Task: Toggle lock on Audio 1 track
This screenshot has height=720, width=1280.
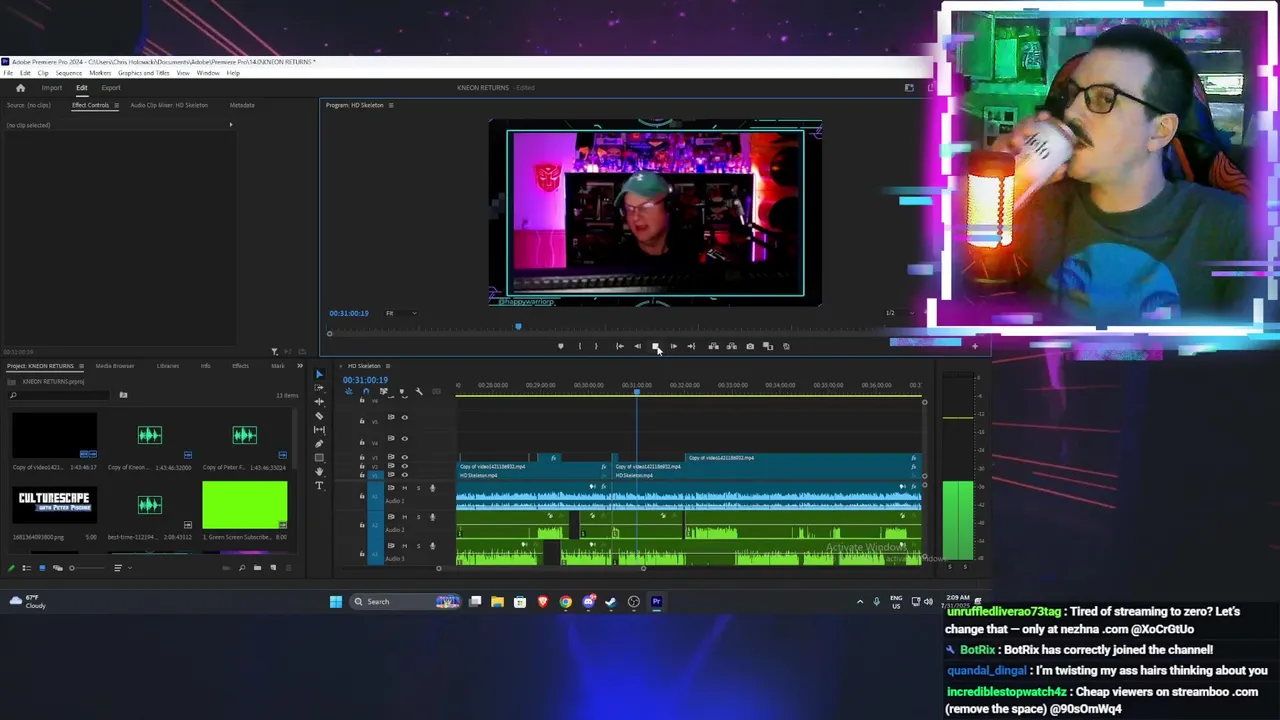Action: click(362, 496)
